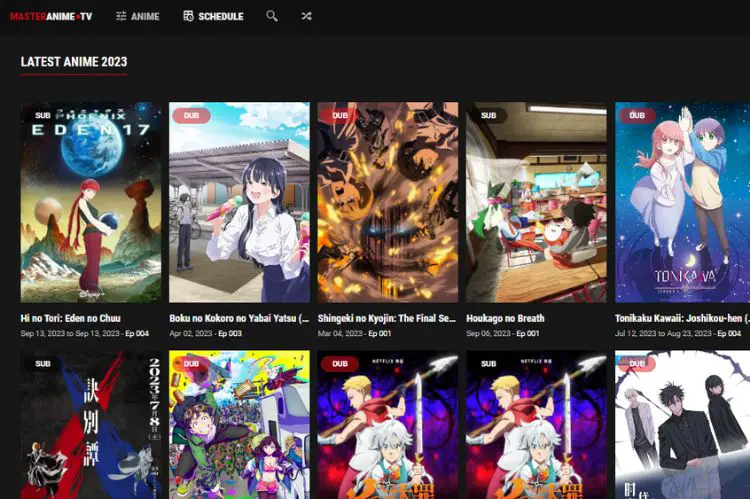Click the DUB badge on Shingeki no Kyojin poster
The height and width of the screenshot is (499, 750).
pyautogui.click(x=340, y=115)
